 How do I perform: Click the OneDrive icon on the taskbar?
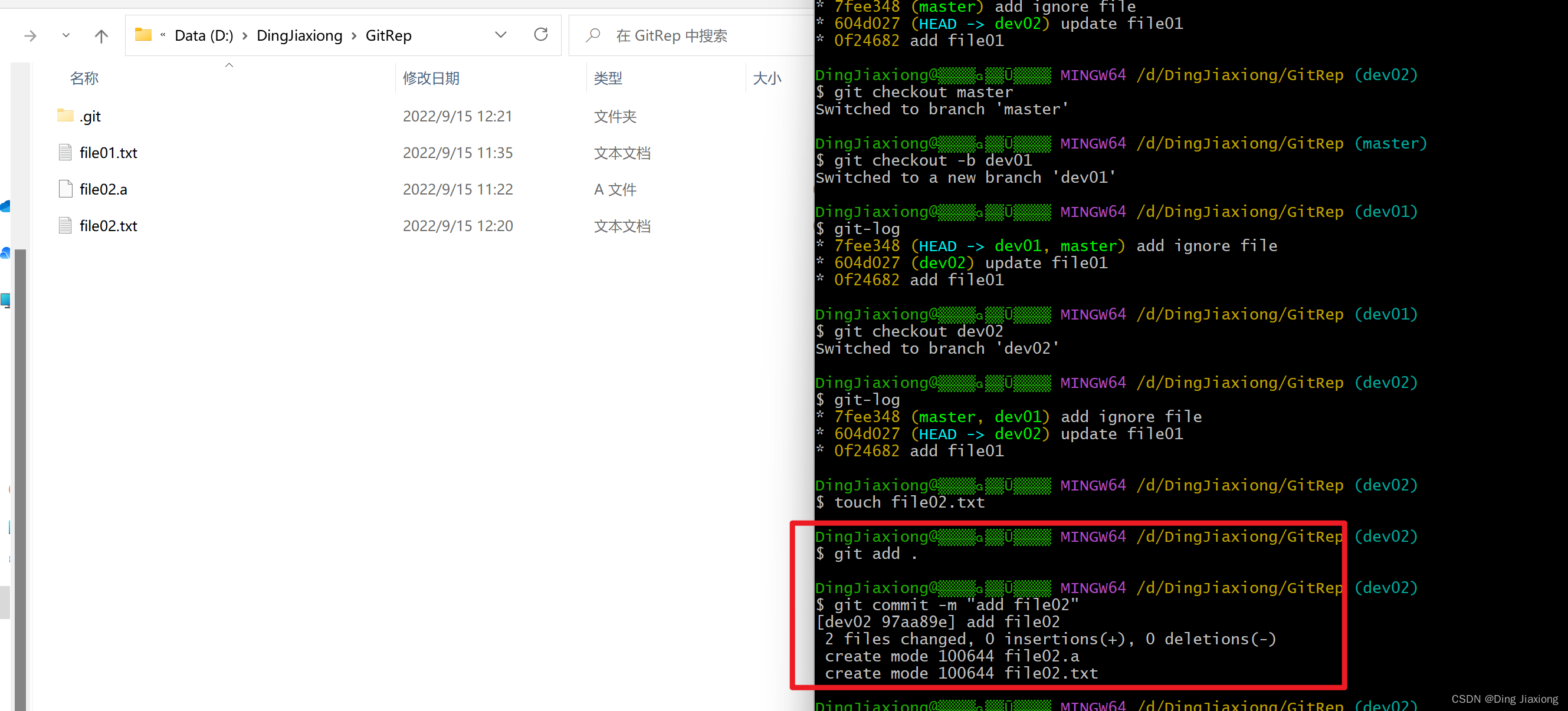coord(4,206)
